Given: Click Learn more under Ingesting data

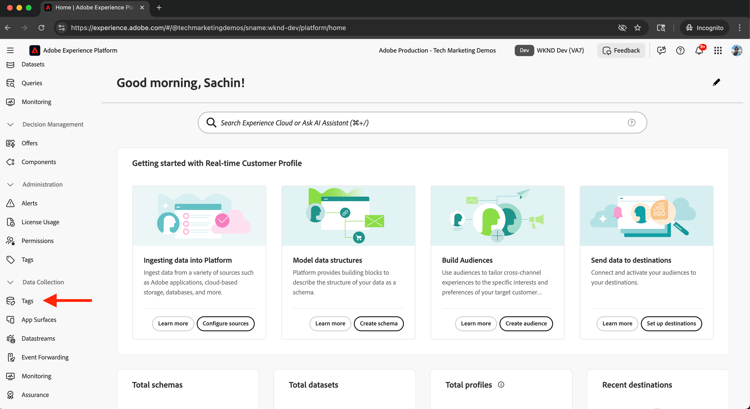Looking at the screenshot, I should pyautogui.click(x=173, y=323).
